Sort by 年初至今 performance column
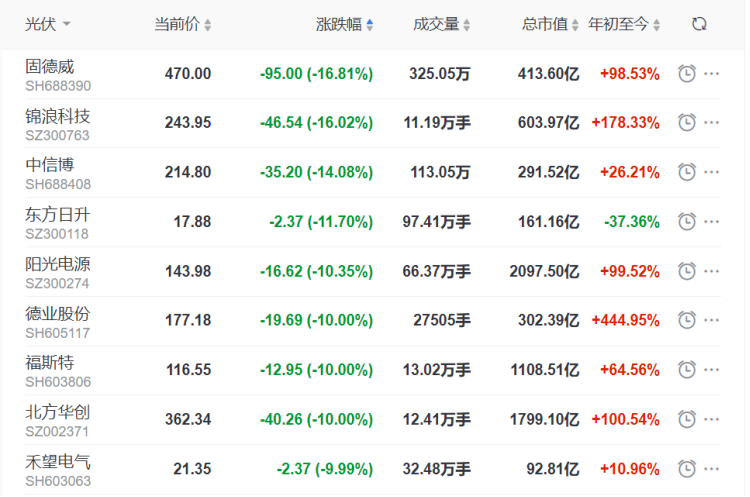This screenshot has height=497, width=750. 624,24
